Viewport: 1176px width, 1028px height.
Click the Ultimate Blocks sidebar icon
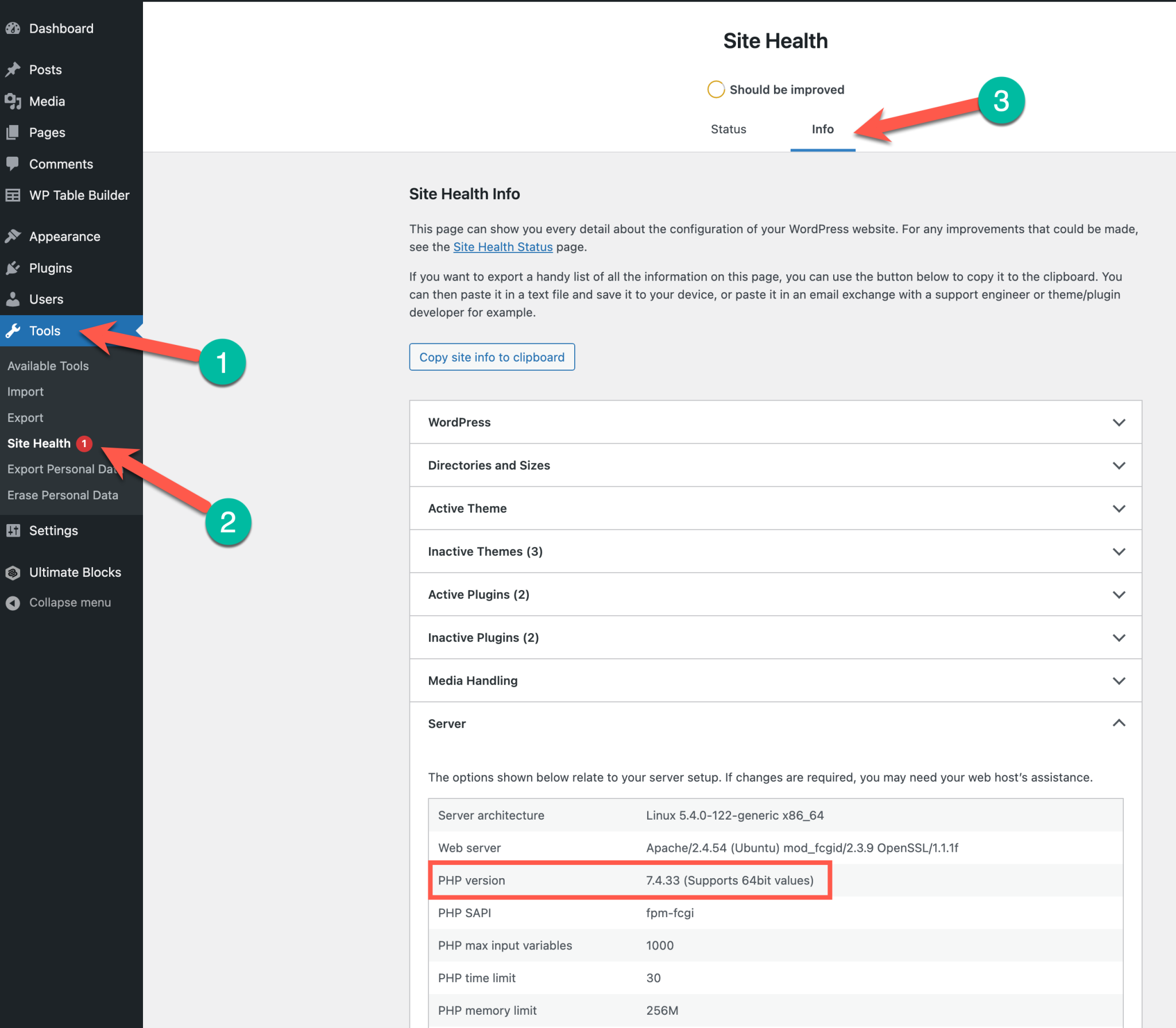14,572
